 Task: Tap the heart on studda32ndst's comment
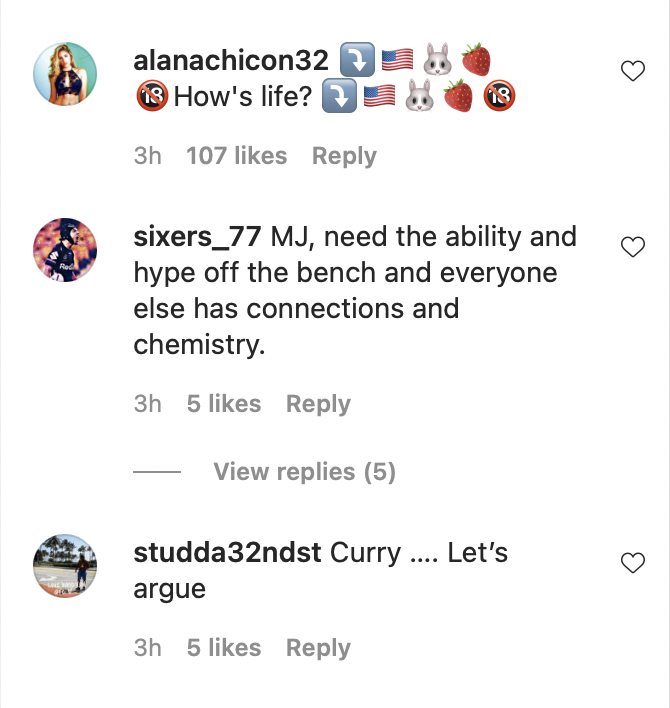coord(633,563)
